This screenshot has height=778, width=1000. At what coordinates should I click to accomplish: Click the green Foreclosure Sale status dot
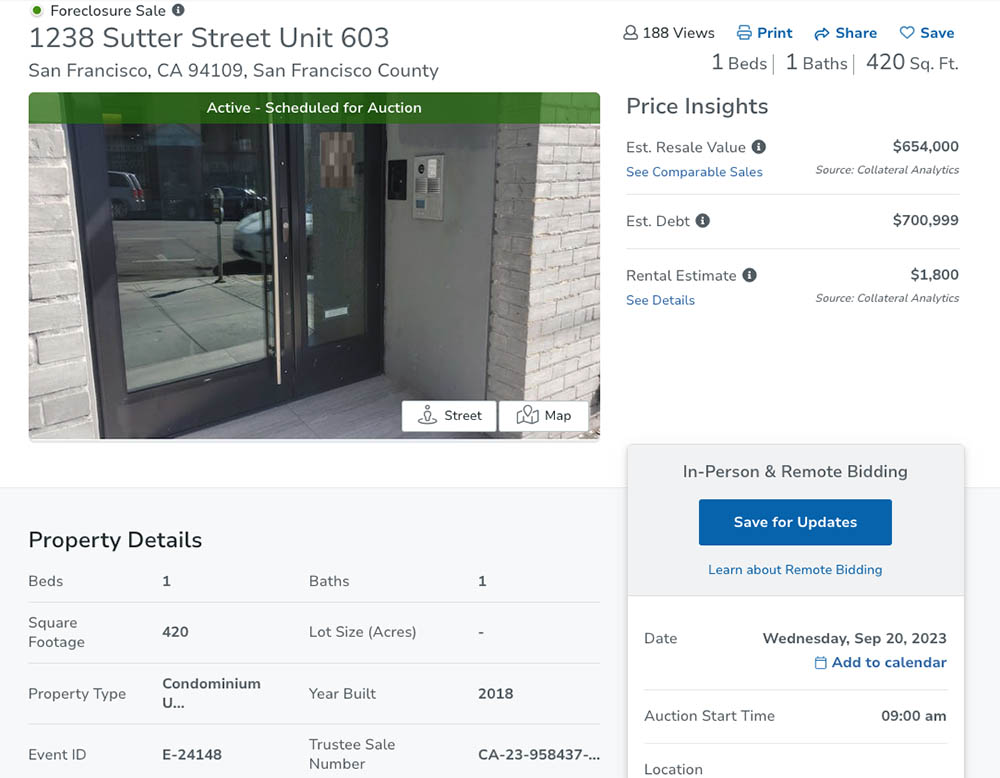37,10
